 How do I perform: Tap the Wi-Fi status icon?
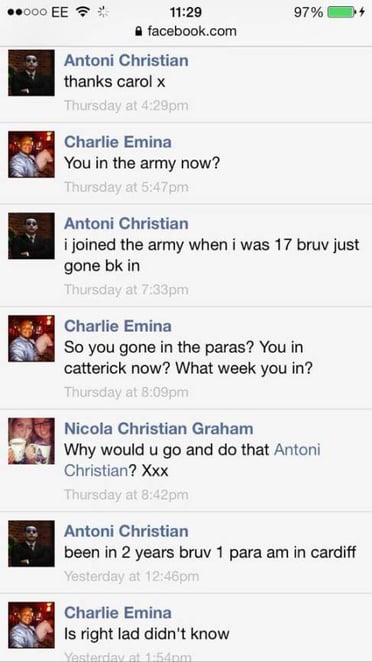(82, 12)
